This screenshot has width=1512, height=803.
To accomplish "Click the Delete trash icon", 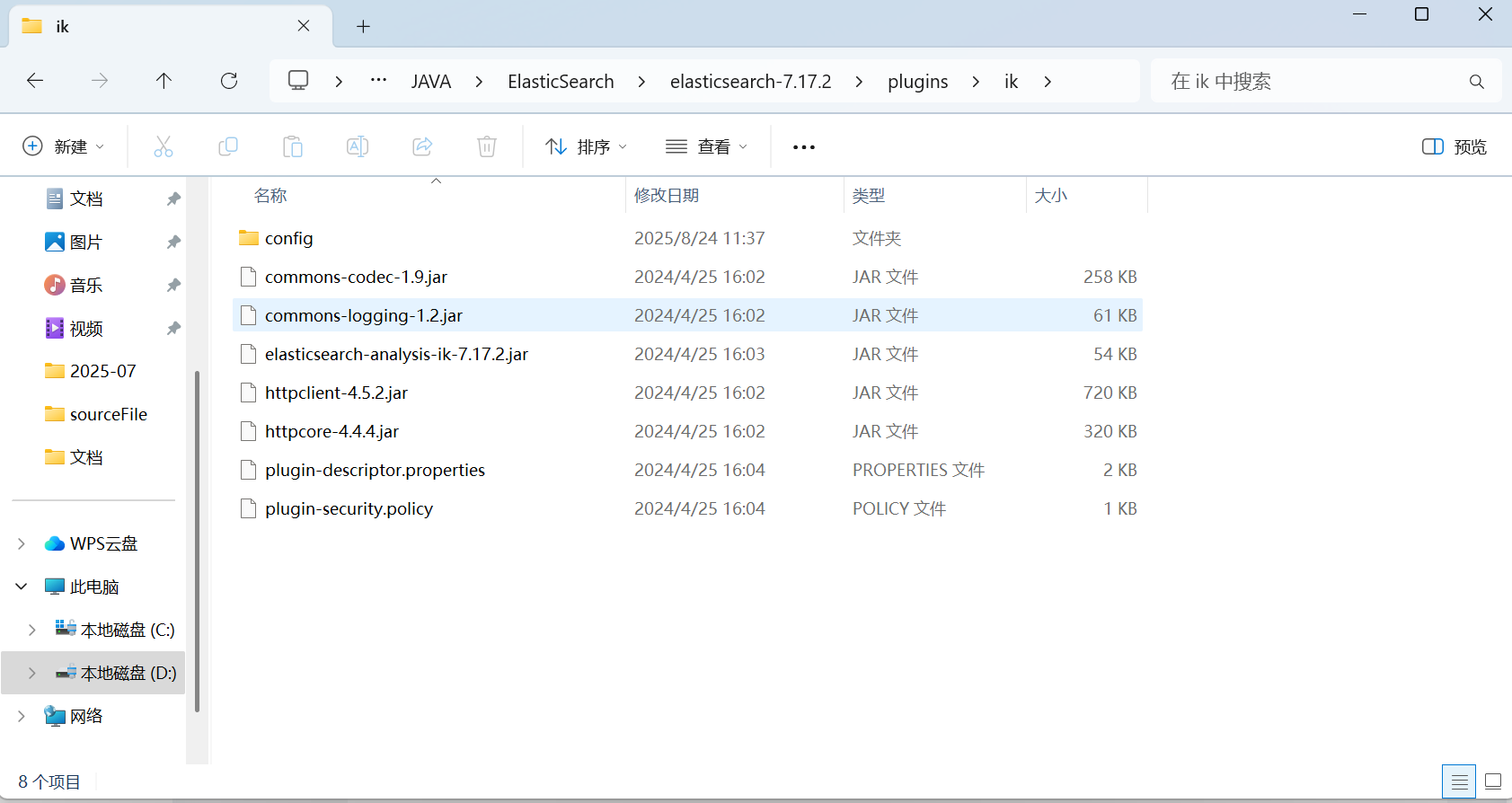I will coord(487,146).
